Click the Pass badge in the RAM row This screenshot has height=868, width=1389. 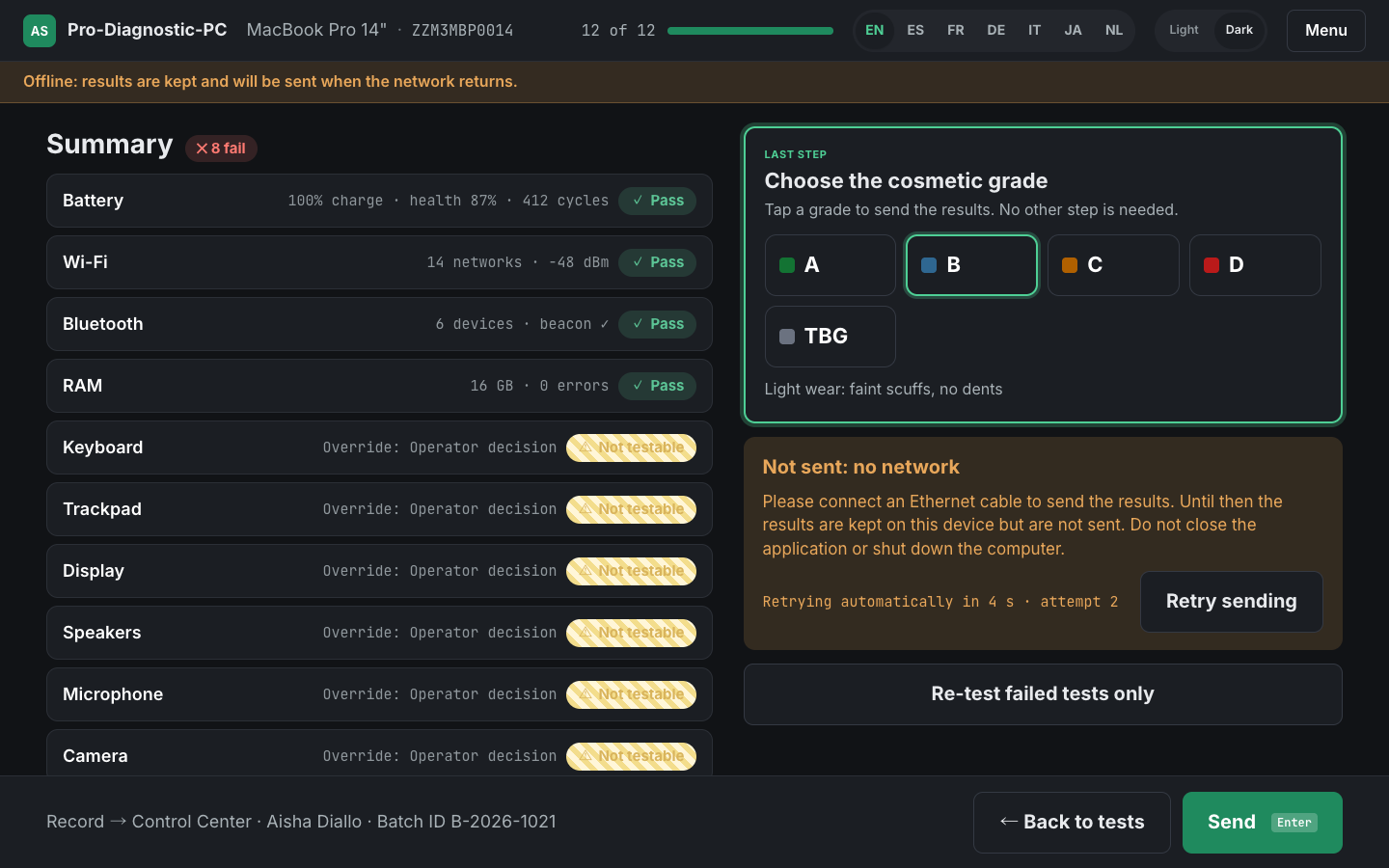(657, 386)
